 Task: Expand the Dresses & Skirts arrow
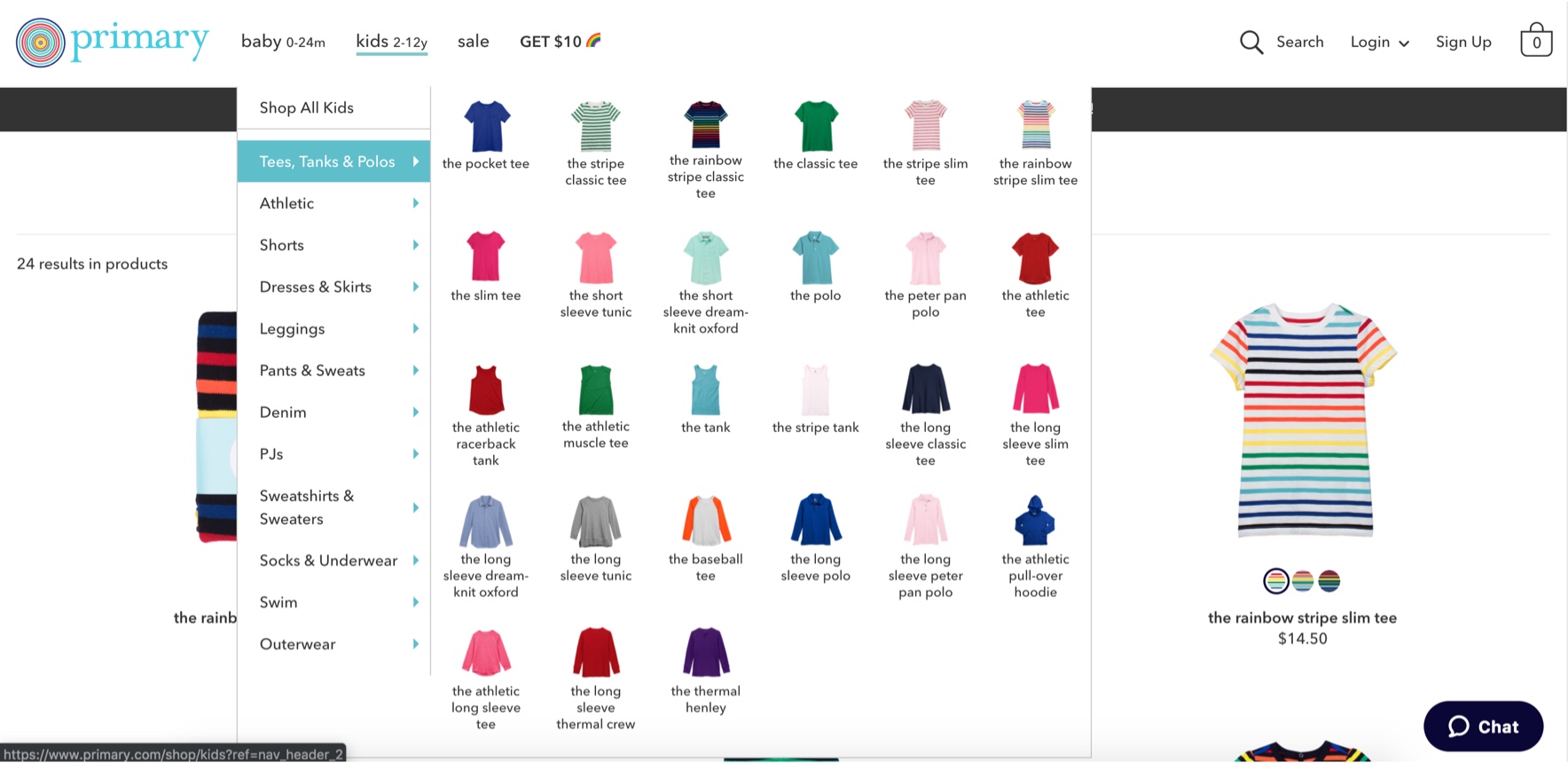(x=415, y=287)
